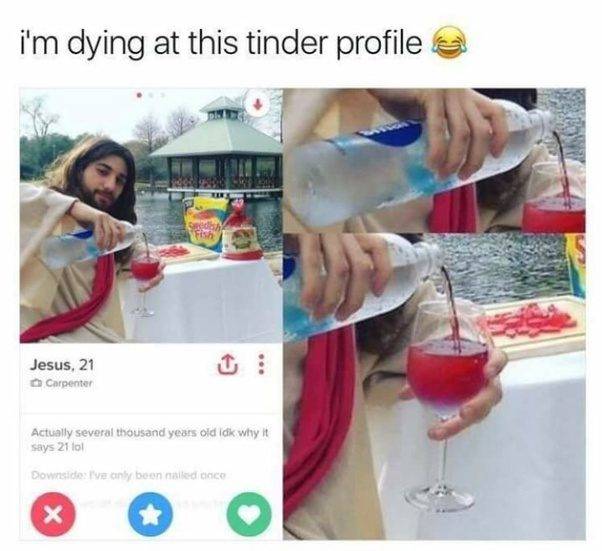This screenshot has width=602, height=551.
Task: Tap the blue star Super Like button
Action: (151, 514)
